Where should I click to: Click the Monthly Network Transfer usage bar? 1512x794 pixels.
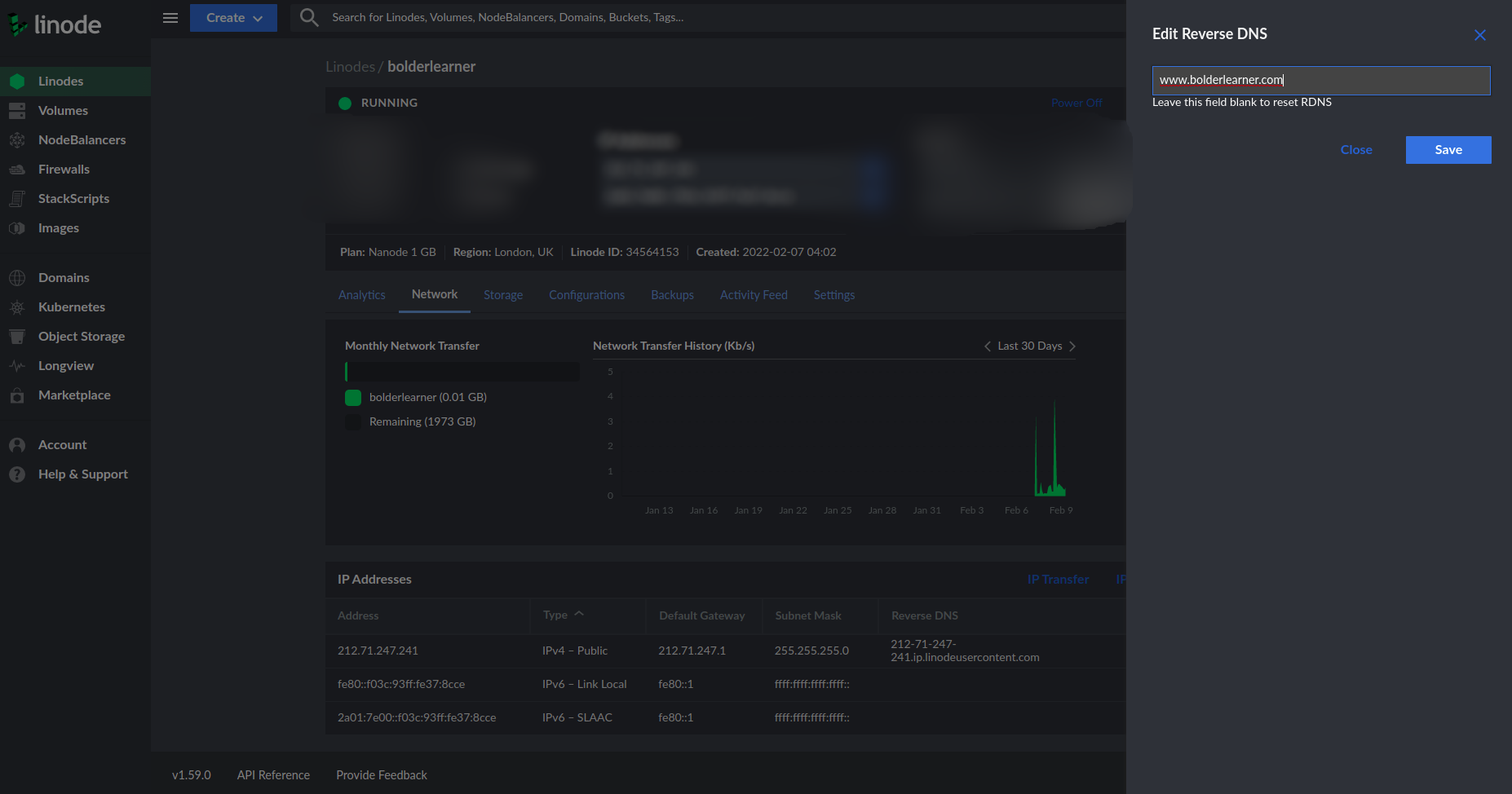[x=462, y=372]
